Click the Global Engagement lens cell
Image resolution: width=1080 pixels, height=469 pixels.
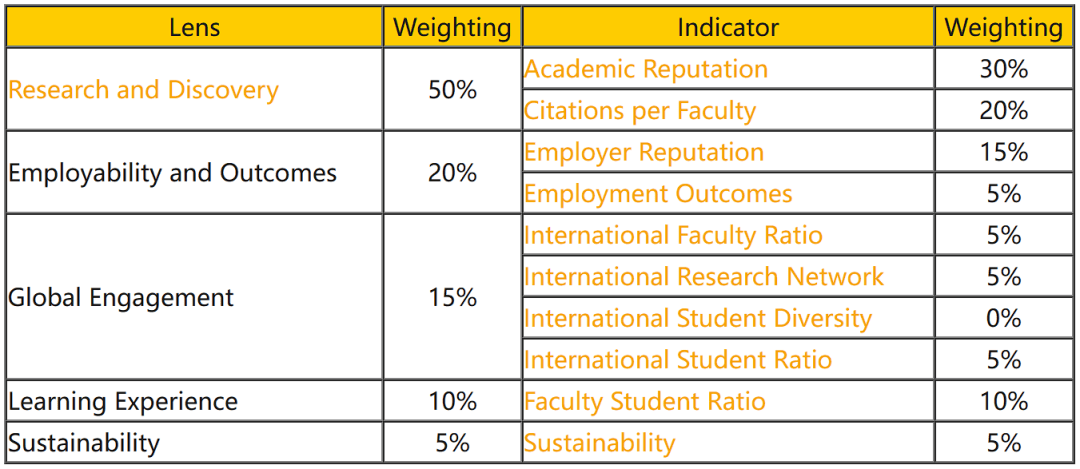(x=195, y=297)
